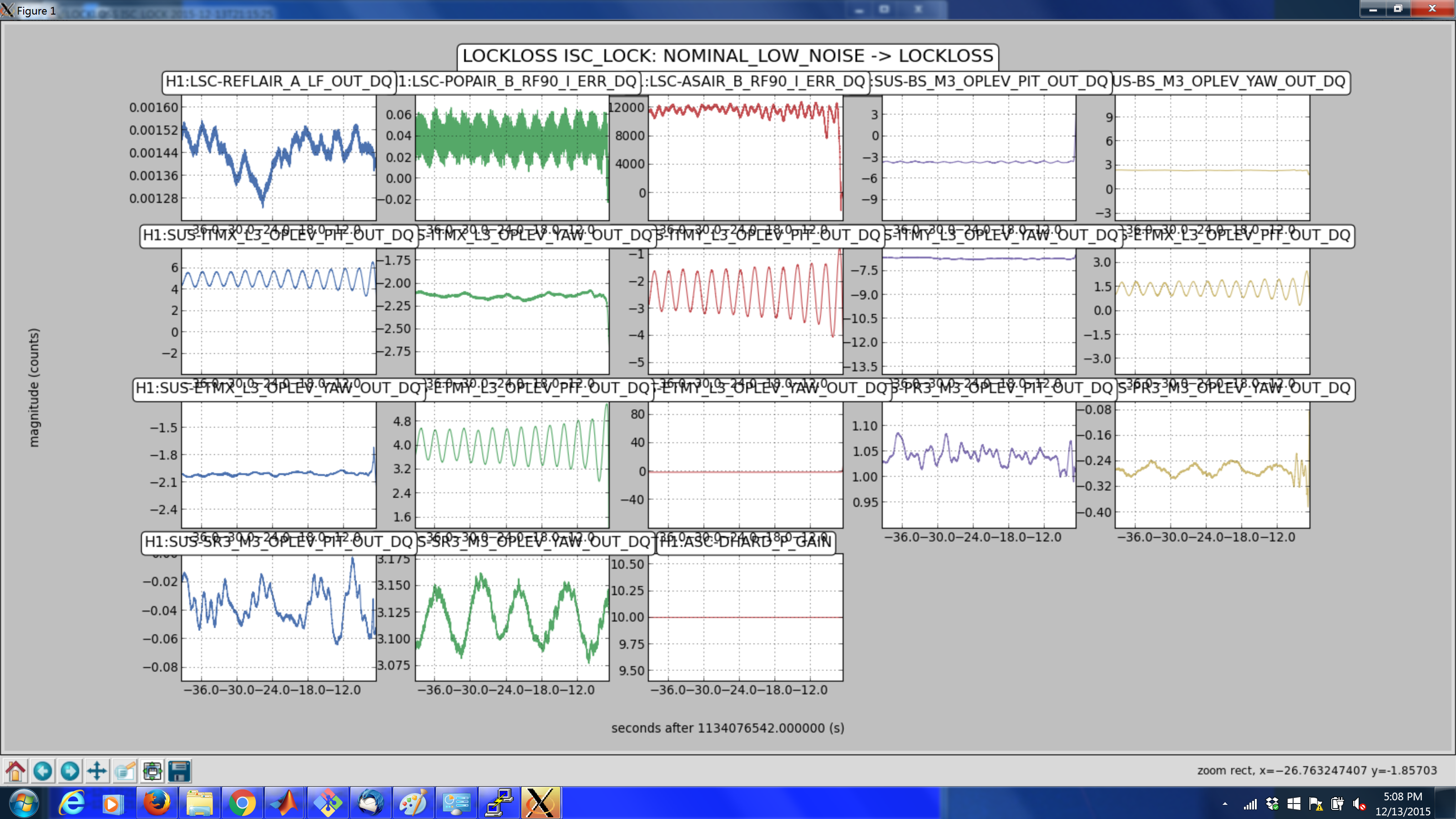The width and height of the screenshot is (1456, 819).
Task: Open the Configure subplots tool
Action: [152, 771]
